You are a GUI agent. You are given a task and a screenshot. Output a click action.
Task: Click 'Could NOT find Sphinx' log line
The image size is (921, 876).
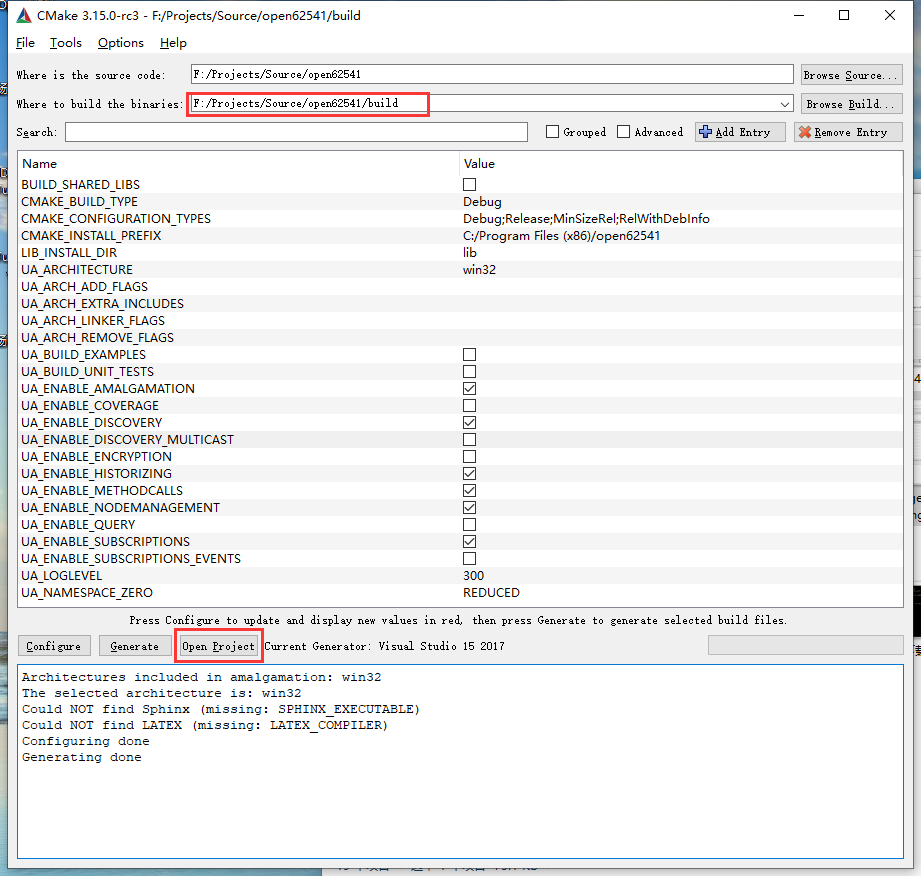(x=221, y=709)
